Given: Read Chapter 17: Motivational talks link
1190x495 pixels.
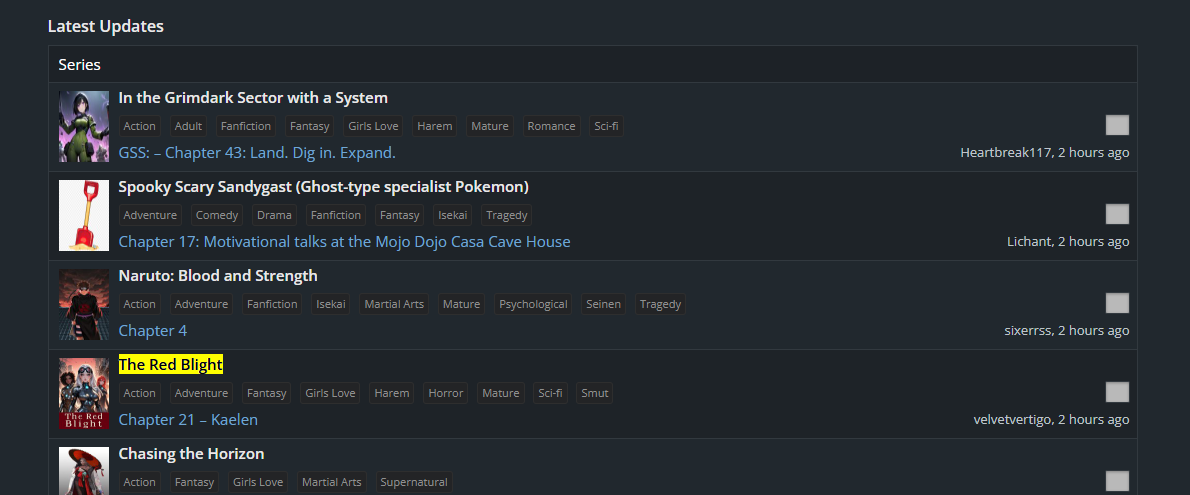Looking at the screenshot, I should point(344,242).
